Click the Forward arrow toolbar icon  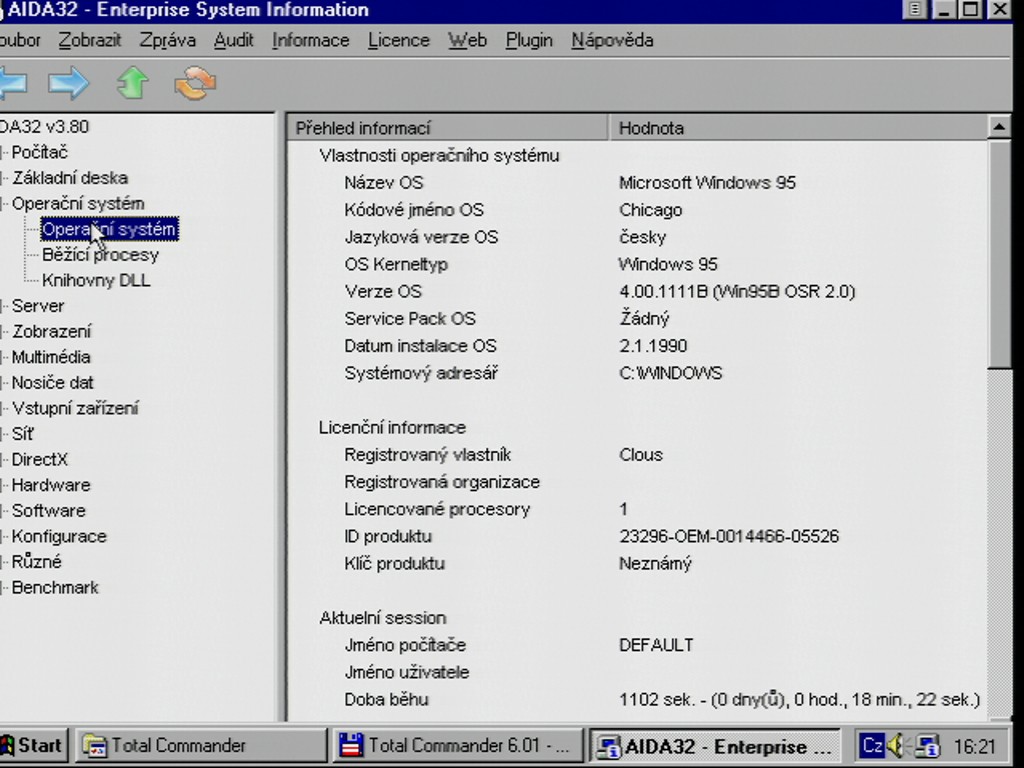pyautogui.click(x=69, y=84)
